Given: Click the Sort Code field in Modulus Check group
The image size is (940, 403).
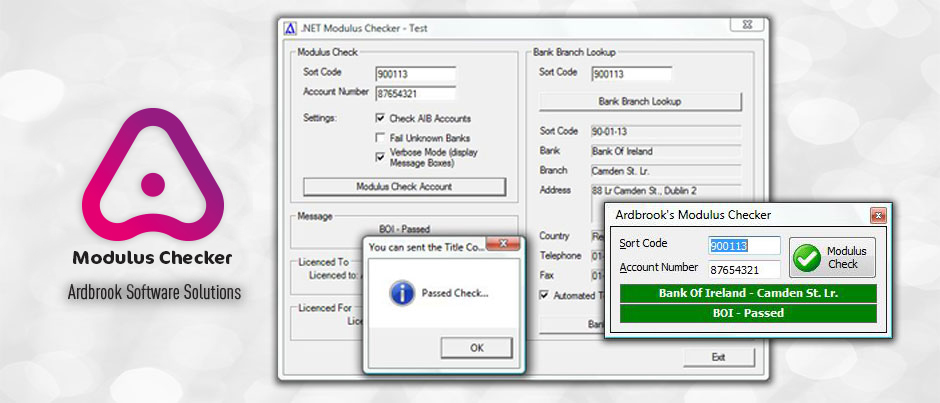Looking at the screenshot, I should pos(415,74).
